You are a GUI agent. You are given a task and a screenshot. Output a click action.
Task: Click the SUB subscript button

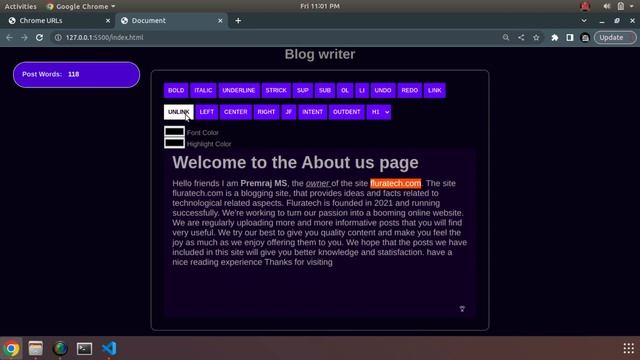pos(325,90)
